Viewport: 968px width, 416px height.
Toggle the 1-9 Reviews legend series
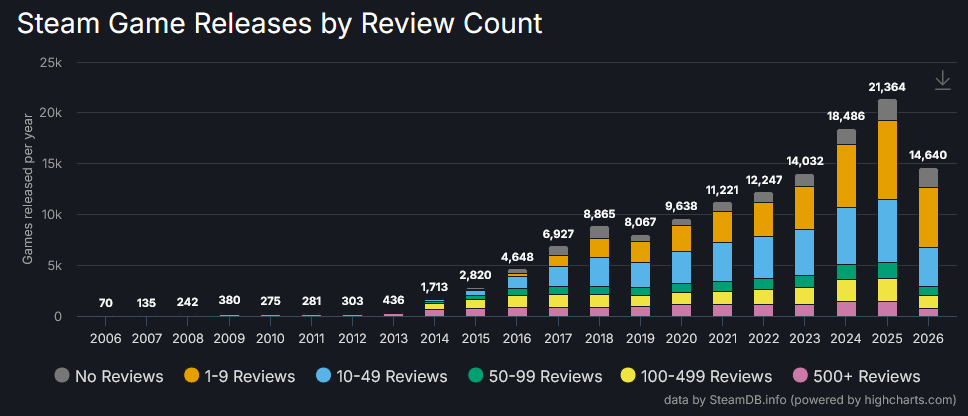[x=240, y=376]
